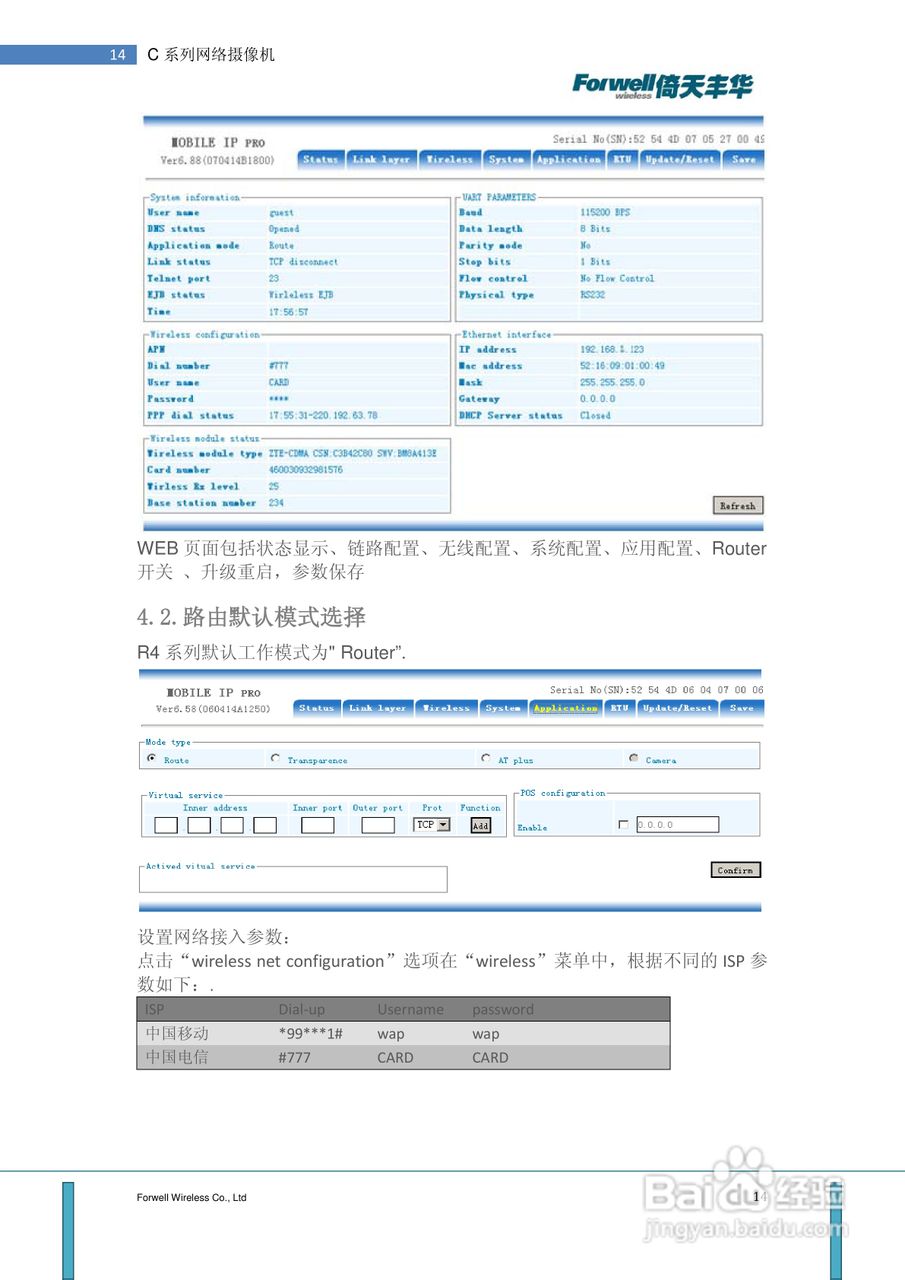Open the Link layer tab

(x=378, y=708)
